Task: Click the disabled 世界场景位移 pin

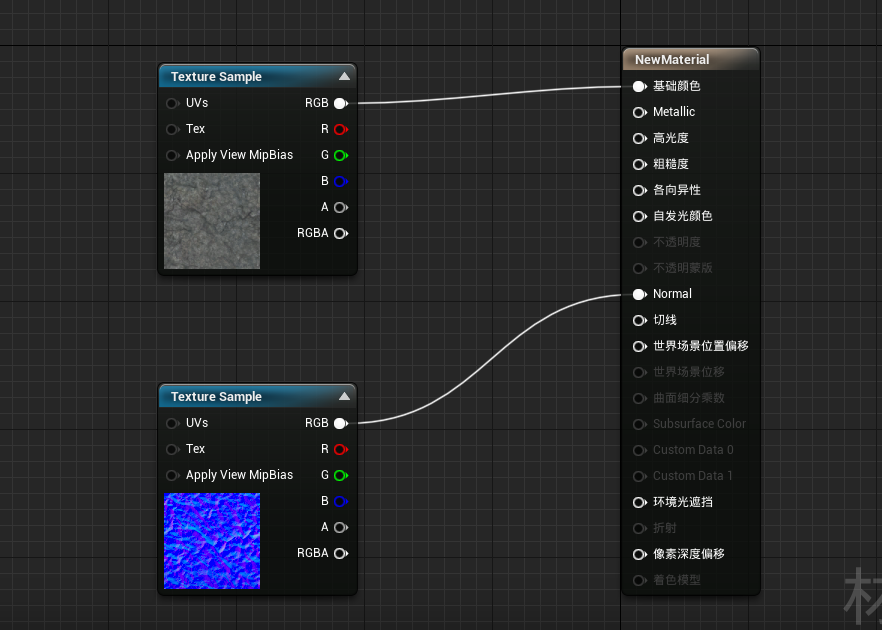Action: [x=640, y=372]
